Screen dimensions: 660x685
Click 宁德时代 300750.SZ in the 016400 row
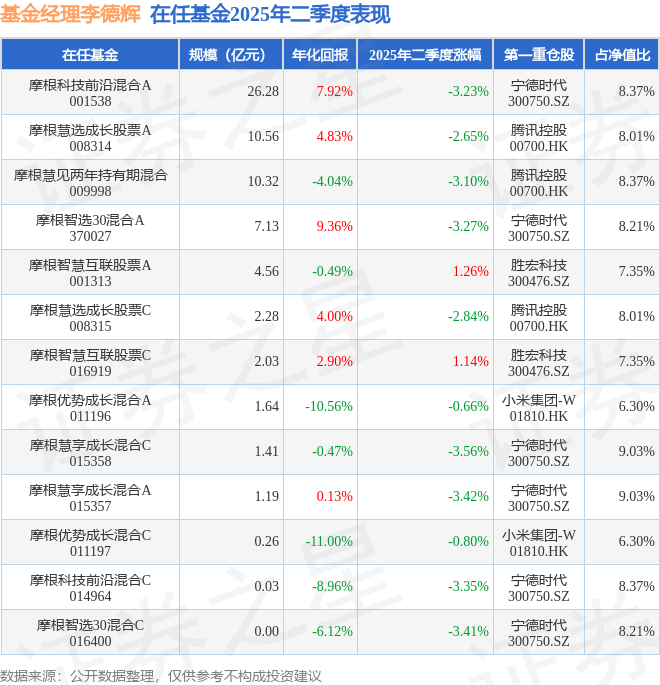coord(539,633)
